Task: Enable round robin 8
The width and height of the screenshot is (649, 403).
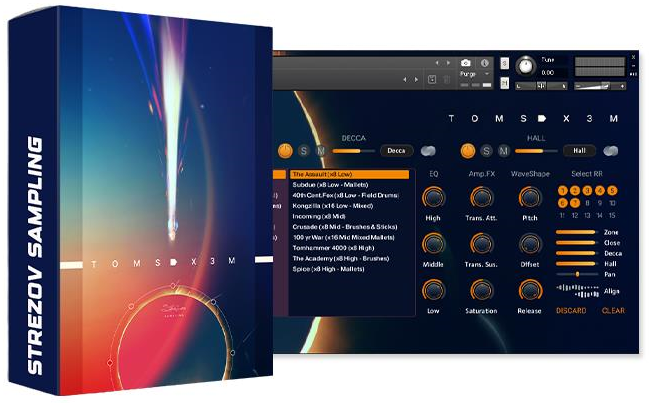Action: tap(587, 203)
